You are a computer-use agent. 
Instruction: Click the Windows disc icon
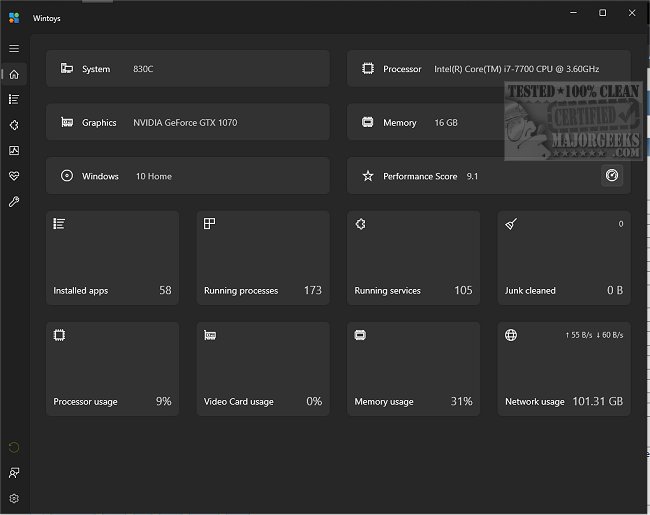pos(67,176)
